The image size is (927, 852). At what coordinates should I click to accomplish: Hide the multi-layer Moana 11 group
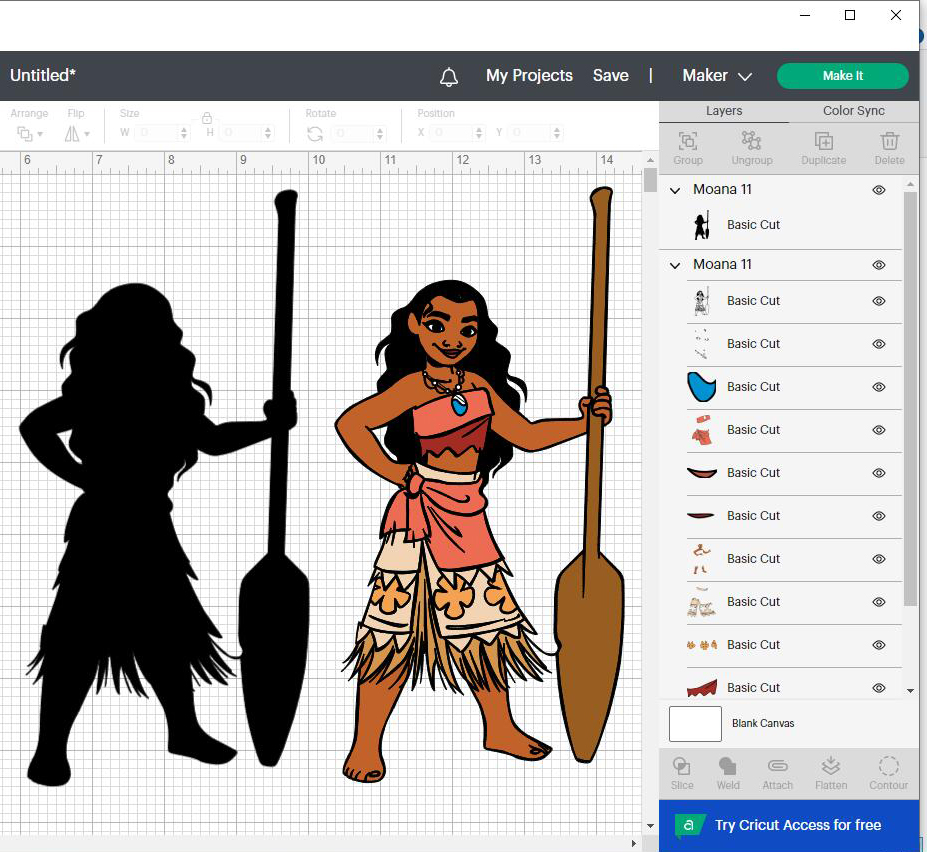point(879,265)
